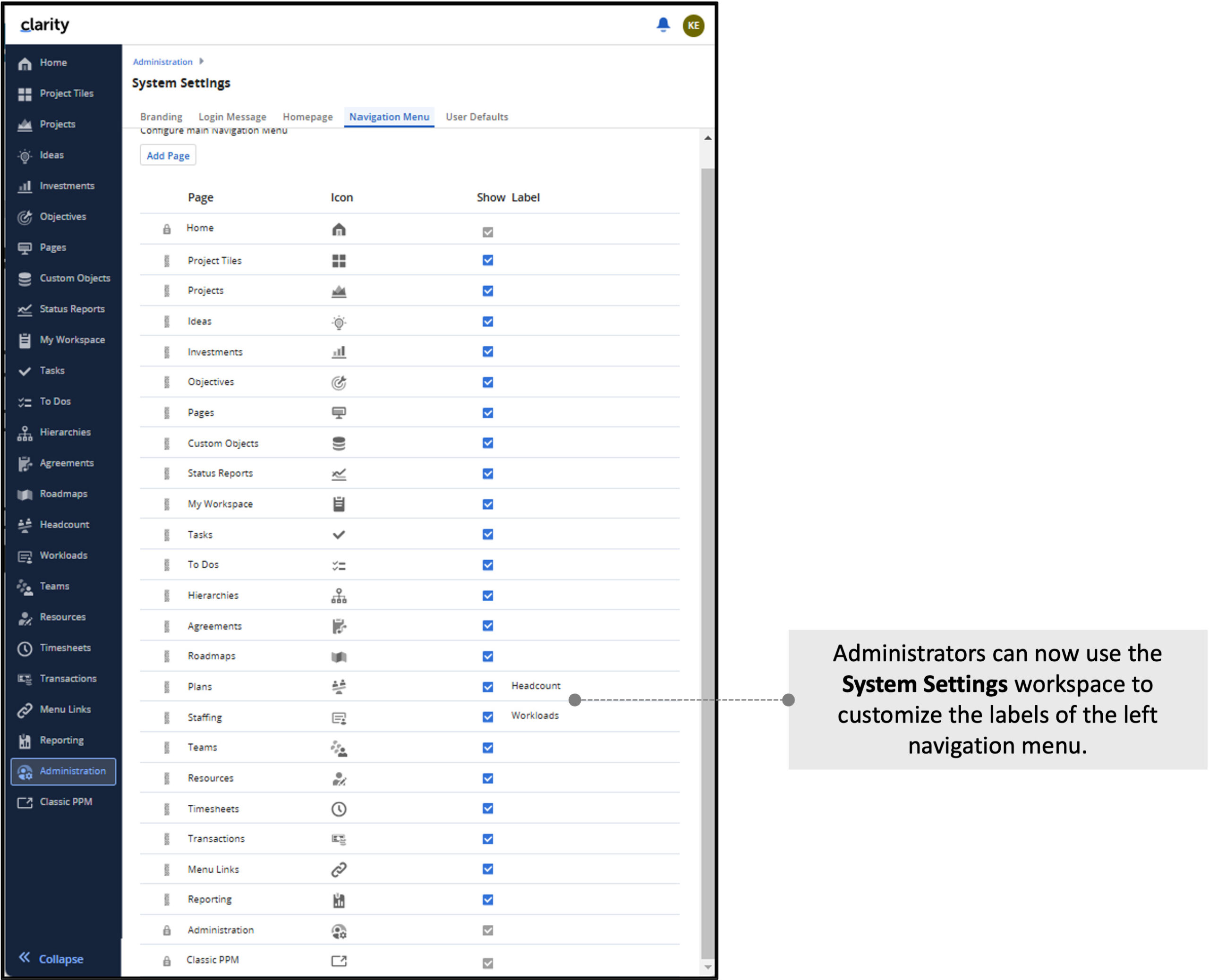
Task: Toggle Show checkbox for Hierarchies row
Action: click(x=488, y=596)
